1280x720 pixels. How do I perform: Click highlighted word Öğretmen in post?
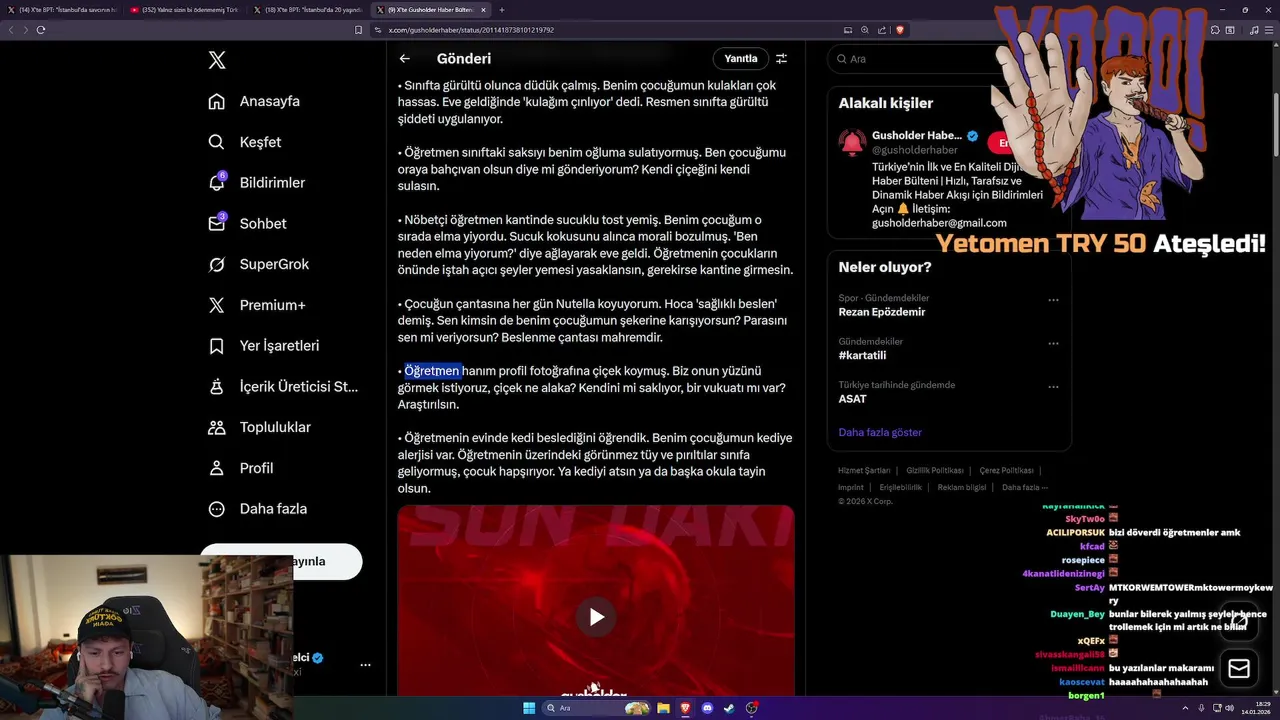click(434, 371)
